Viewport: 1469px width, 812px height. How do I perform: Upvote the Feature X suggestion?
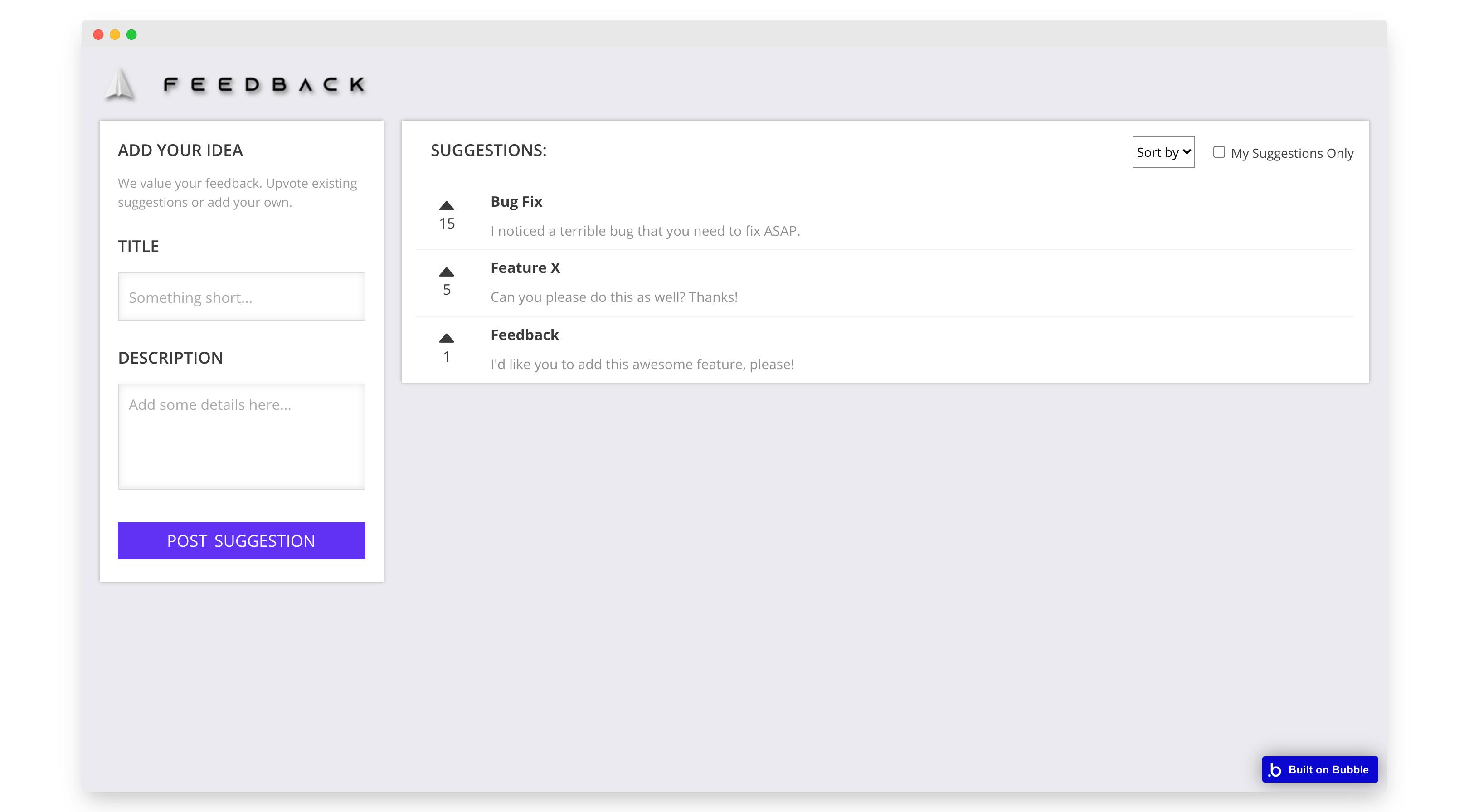pyautogui.click(x=447, y=272)
